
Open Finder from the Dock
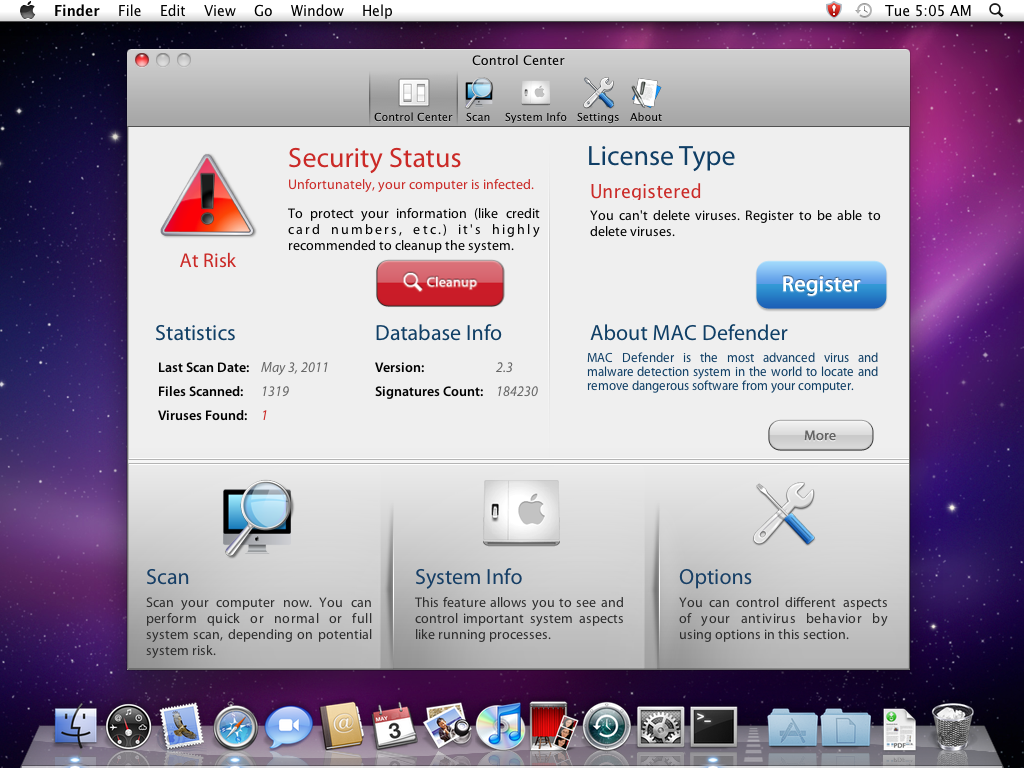pos(76,726)
